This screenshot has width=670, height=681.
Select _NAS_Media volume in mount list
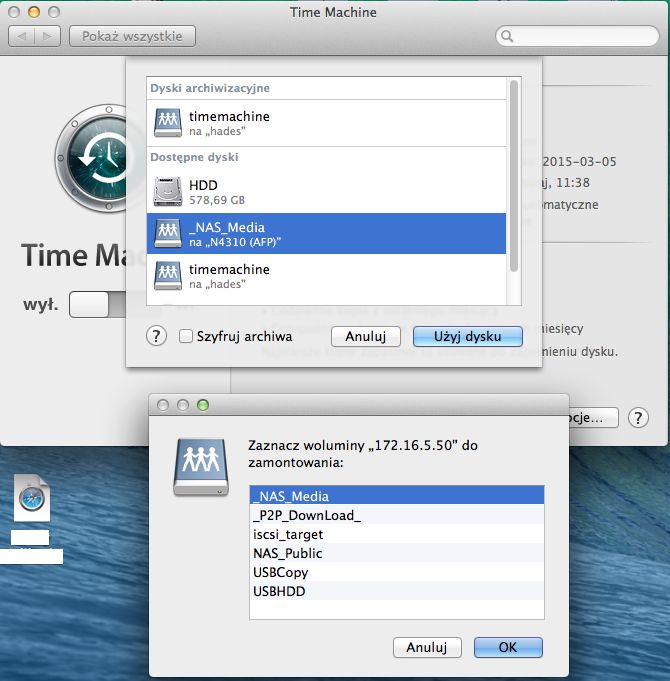click(x=397, y=496)
